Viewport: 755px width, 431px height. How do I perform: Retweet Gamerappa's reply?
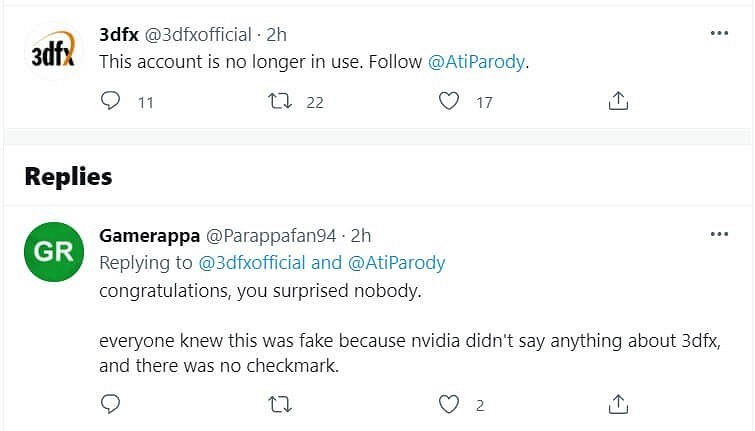click(281, 404)
